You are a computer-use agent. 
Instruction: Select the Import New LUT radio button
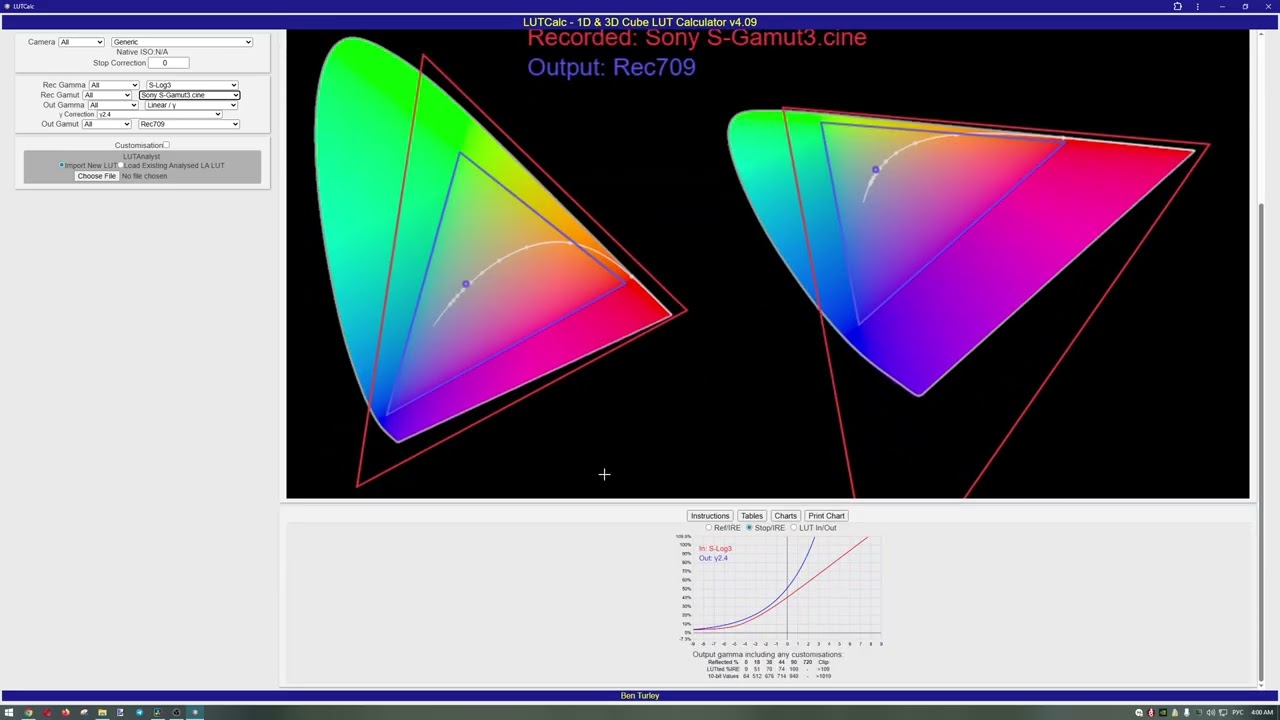pyautogui.click(x=62, y=165)
